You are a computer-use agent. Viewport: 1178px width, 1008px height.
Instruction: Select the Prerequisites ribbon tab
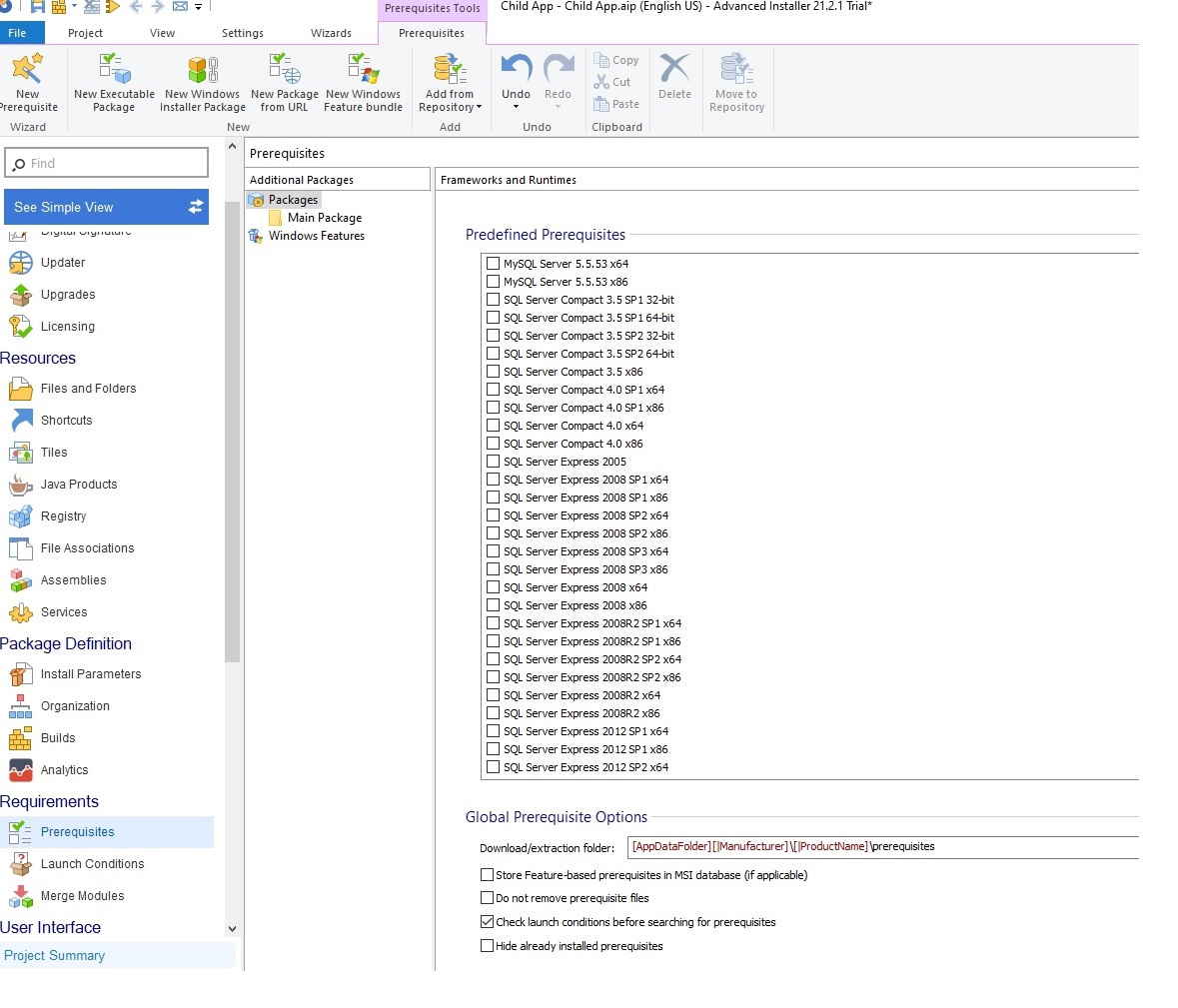click(432, 33)
